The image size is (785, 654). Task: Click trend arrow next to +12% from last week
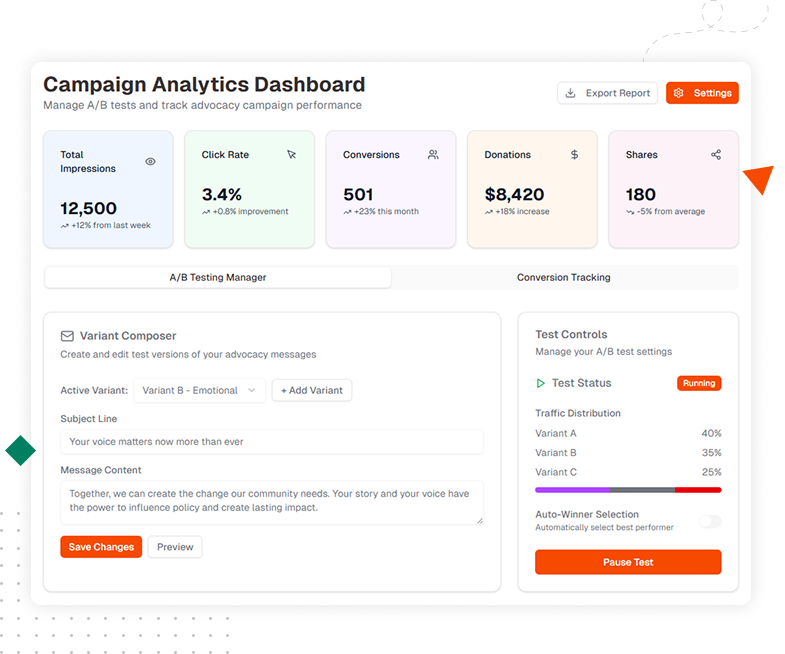65,226
